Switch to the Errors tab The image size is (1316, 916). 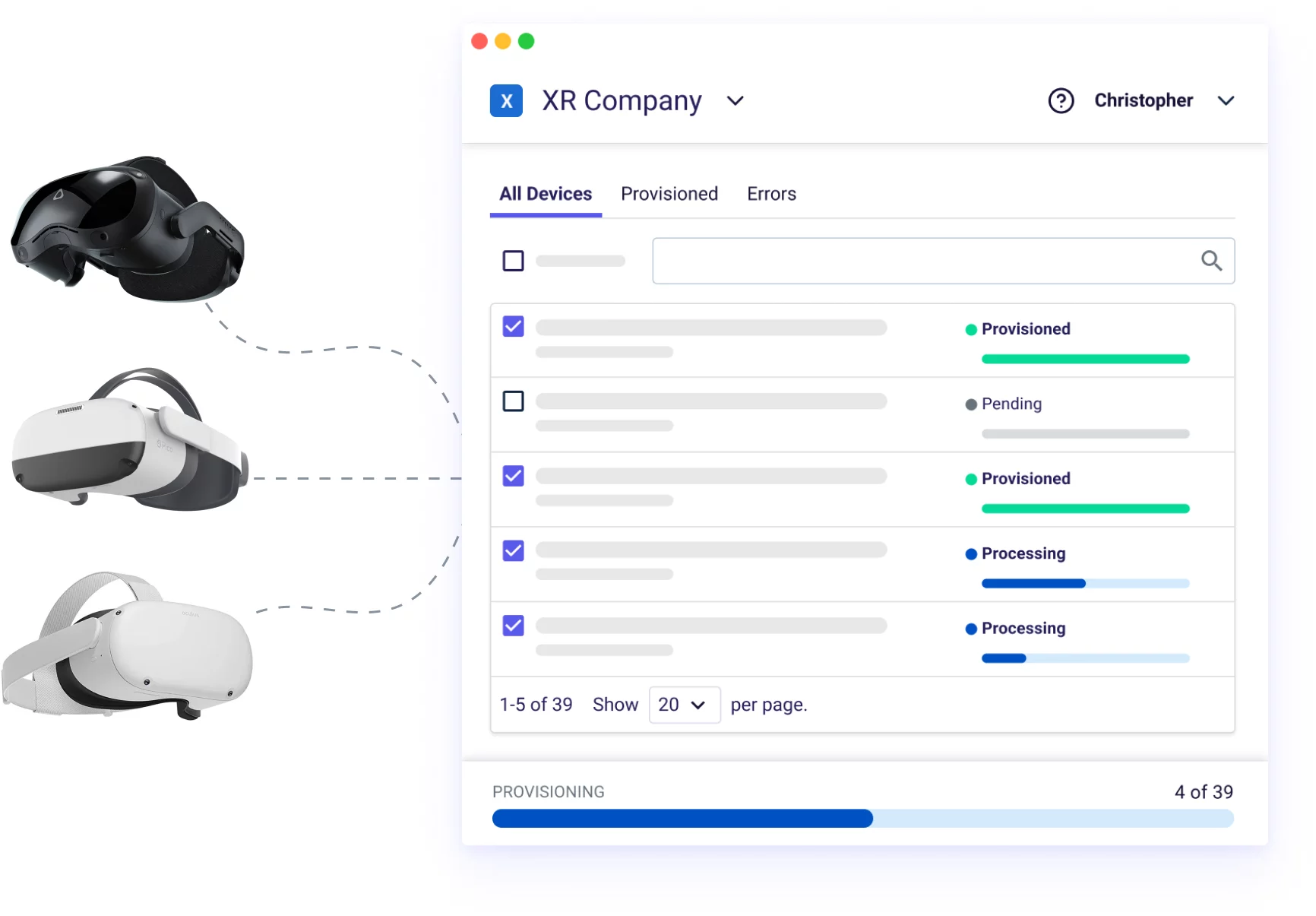coord(771,194)
